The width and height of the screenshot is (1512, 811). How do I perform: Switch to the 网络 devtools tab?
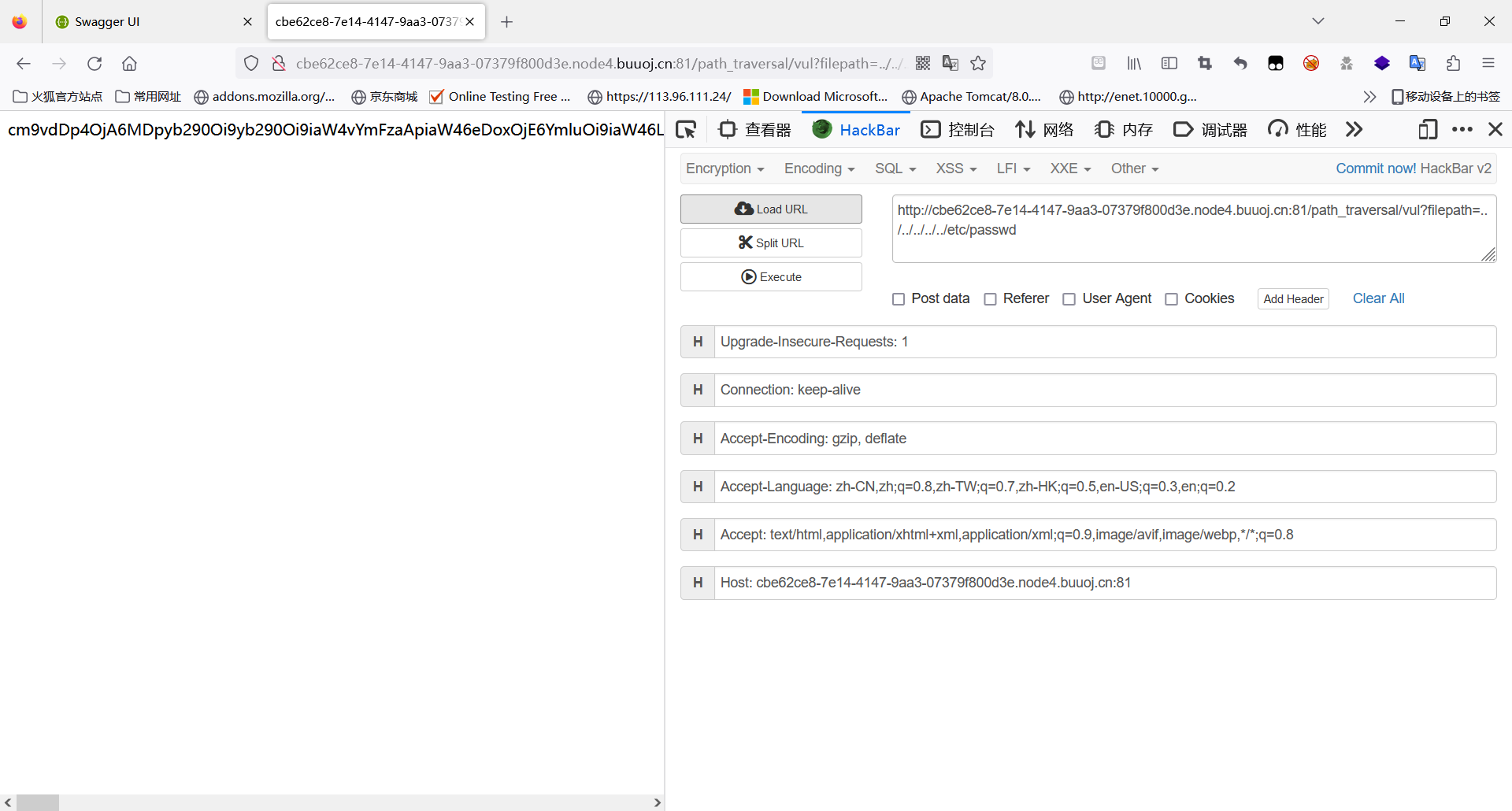point(1044,129)
